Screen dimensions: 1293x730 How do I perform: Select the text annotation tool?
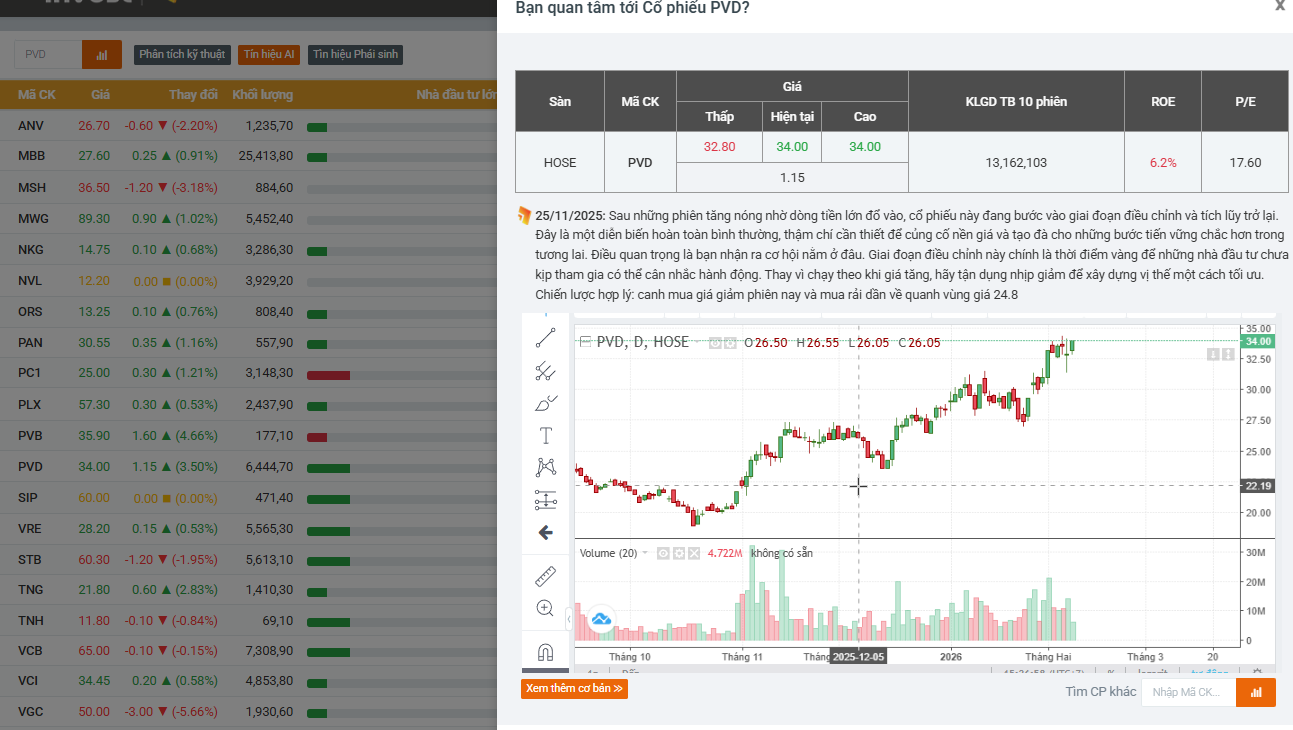(x=545, y=436)
